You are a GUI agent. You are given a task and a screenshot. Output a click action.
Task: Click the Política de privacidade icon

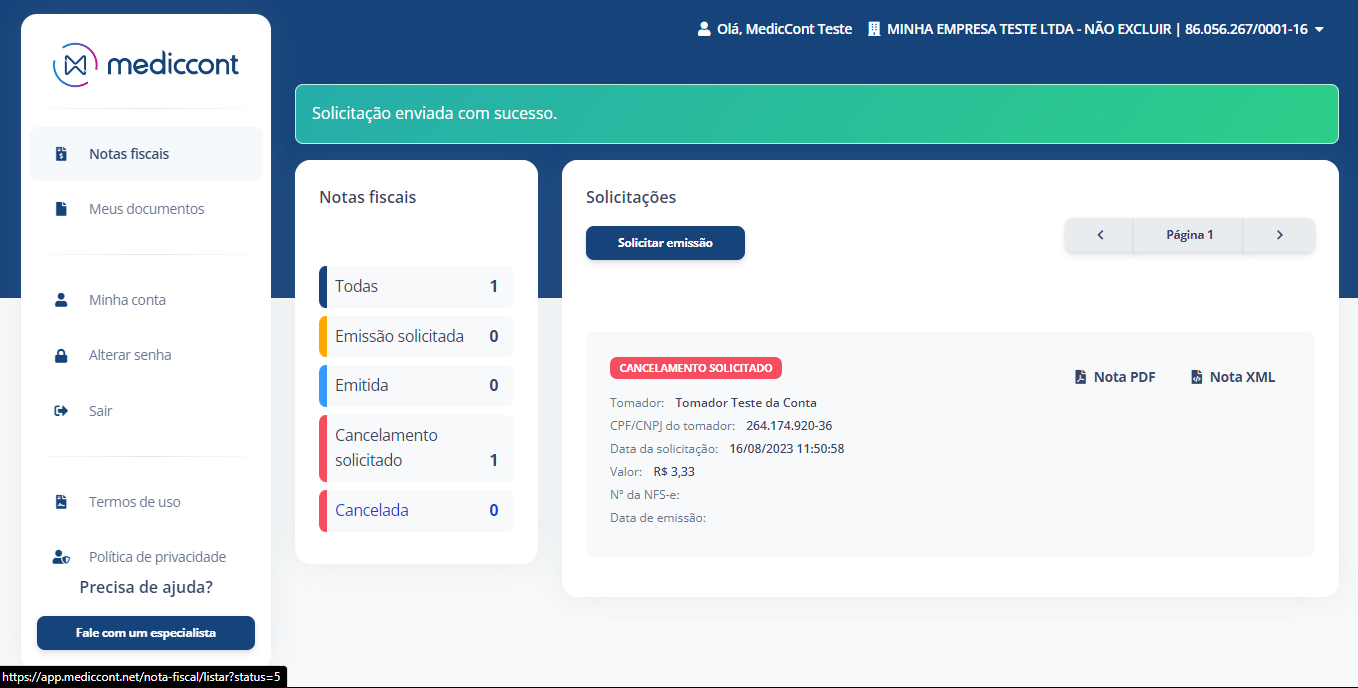[61, 557]
